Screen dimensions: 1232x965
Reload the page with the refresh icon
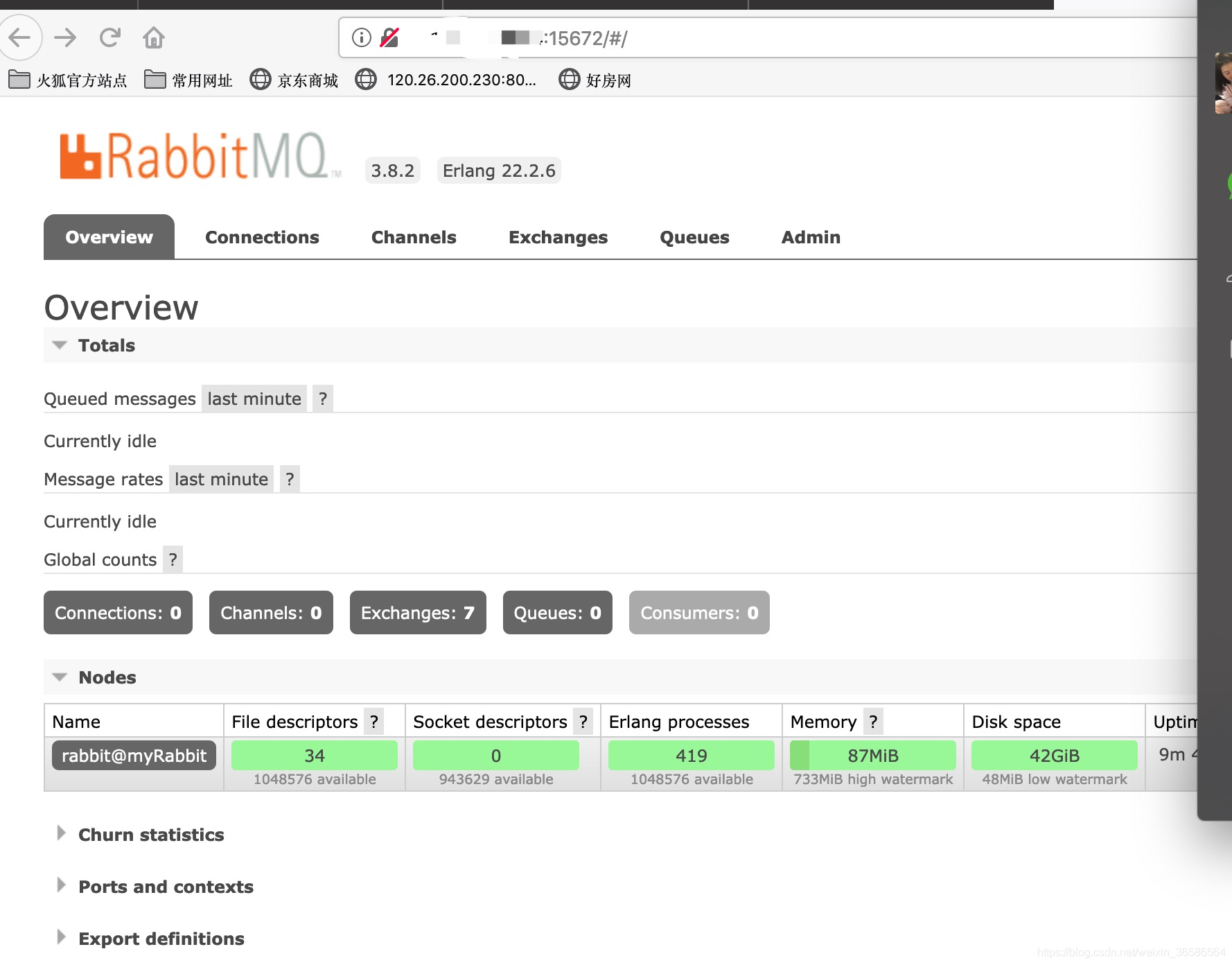109,37
